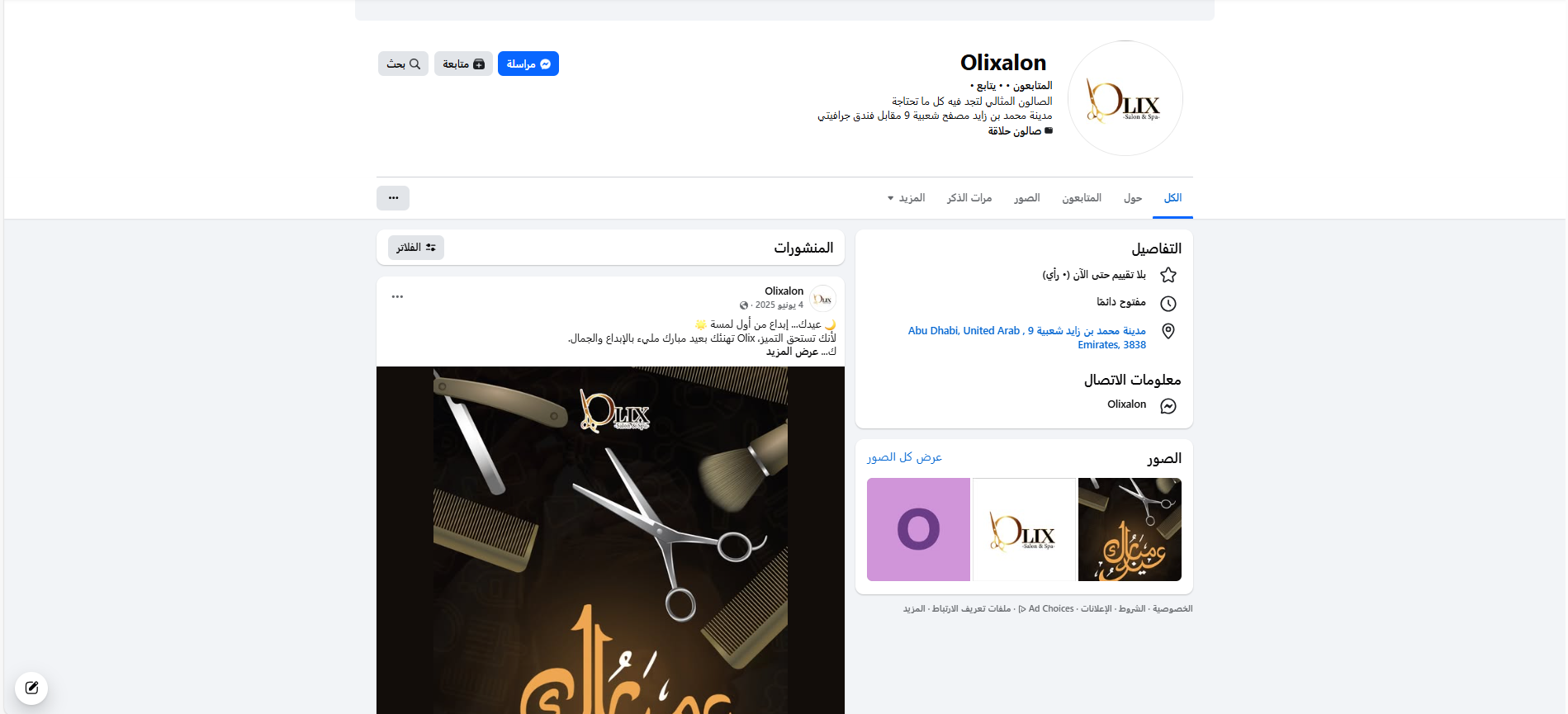Open the مرات الذكر tab

pos(969,198)
